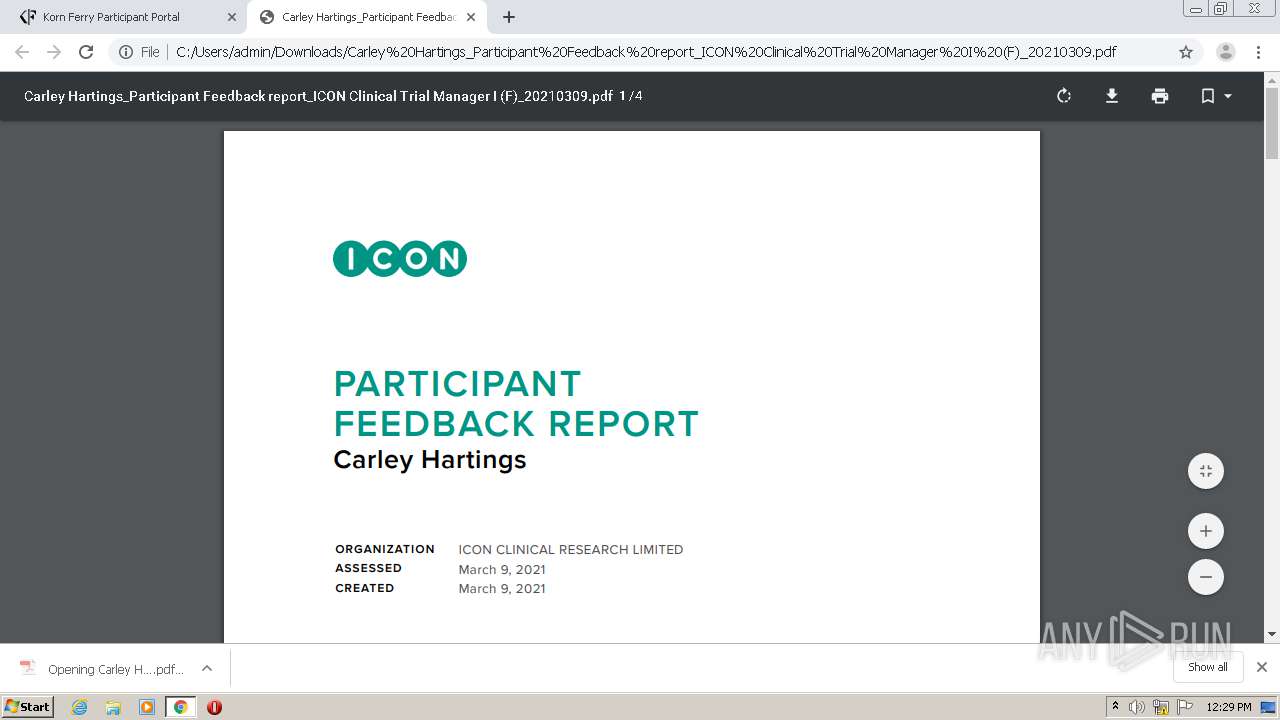Open Windows Media Player from taskbar
This screenshot has height=720, width=1280.
(x=147, y=707)
